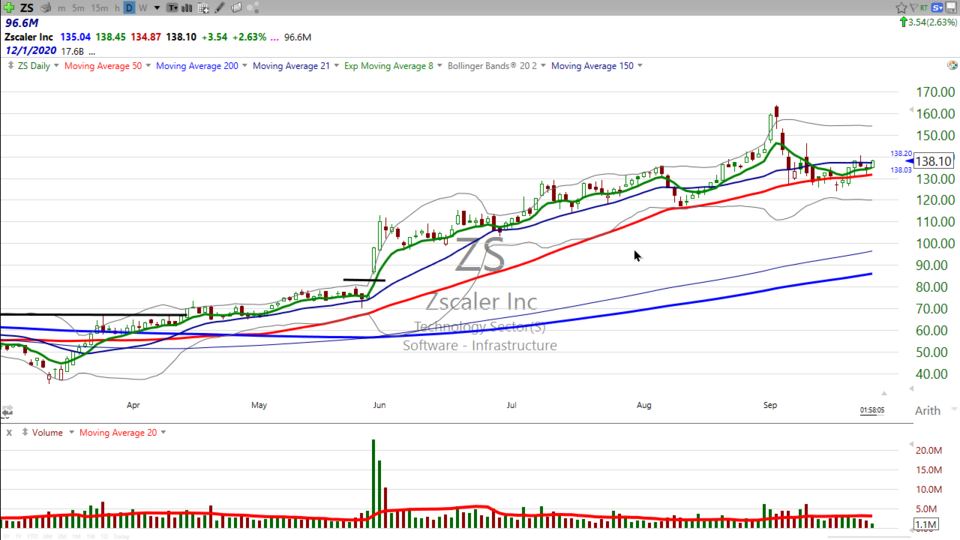The image size is (960, 540).
Task: Click the 1.1M volume value label
Action: 925,525
